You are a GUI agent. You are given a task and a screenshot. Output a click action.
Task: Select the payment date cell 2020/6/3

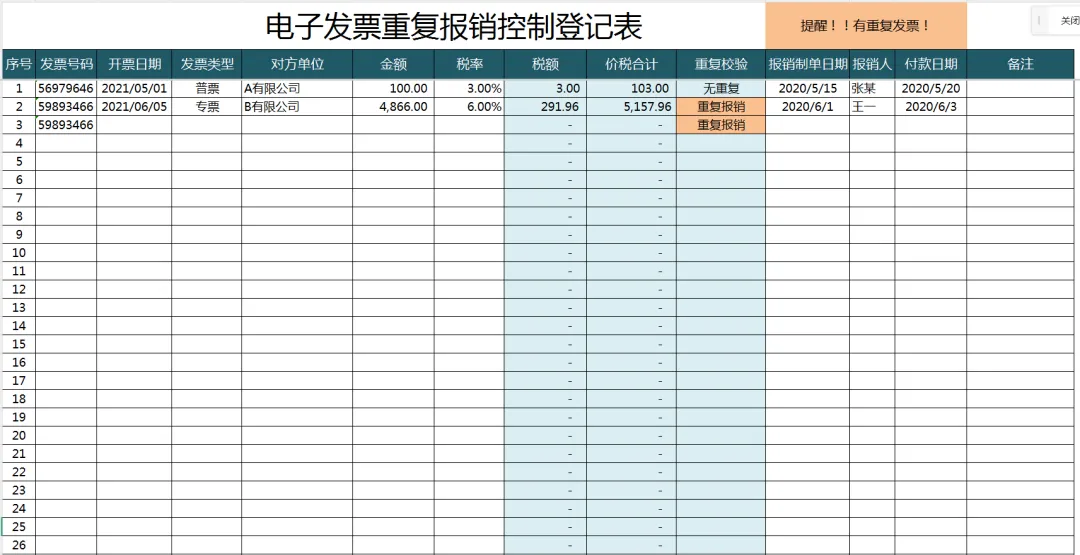931,107
